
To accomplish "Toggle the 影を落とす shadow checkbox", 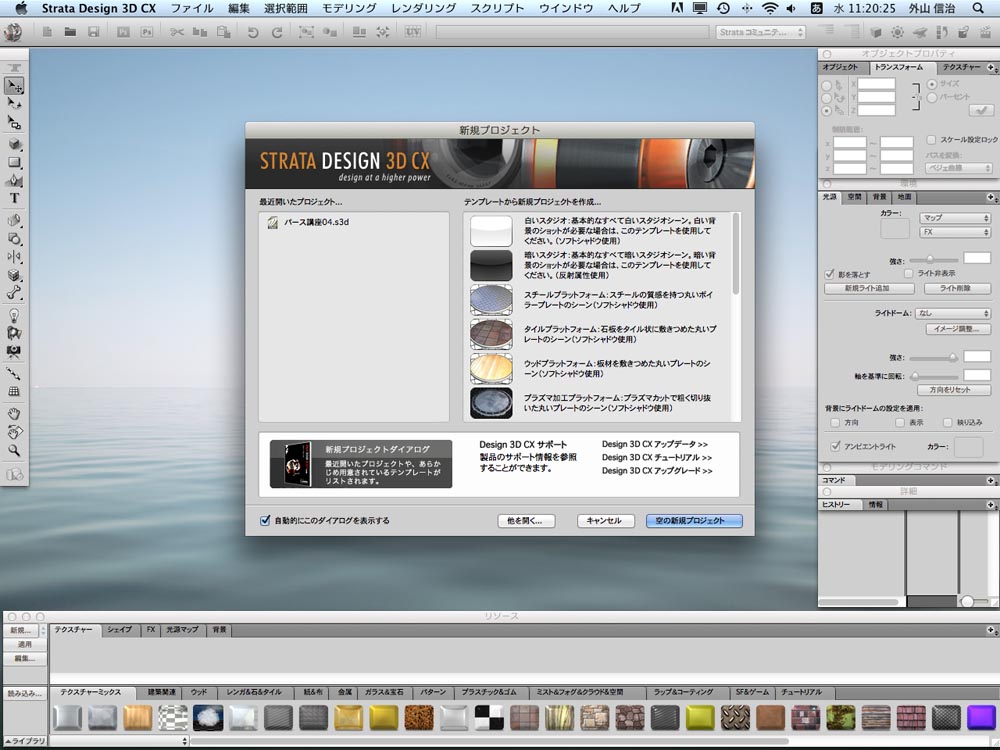I will [829, 274].
